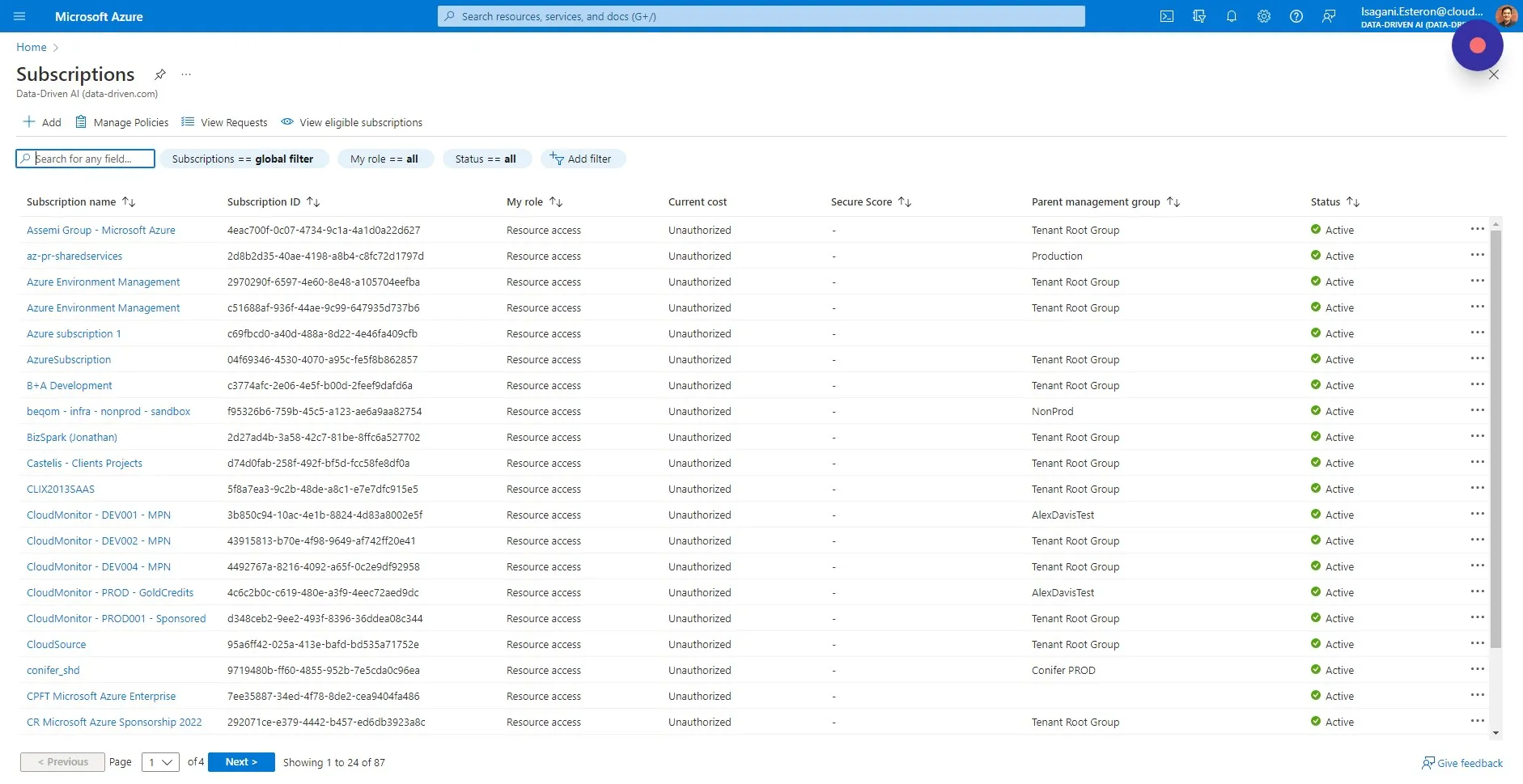Click the Production parent management group cell
This screenshot has width=1523, height=784.
point(1057,256)
